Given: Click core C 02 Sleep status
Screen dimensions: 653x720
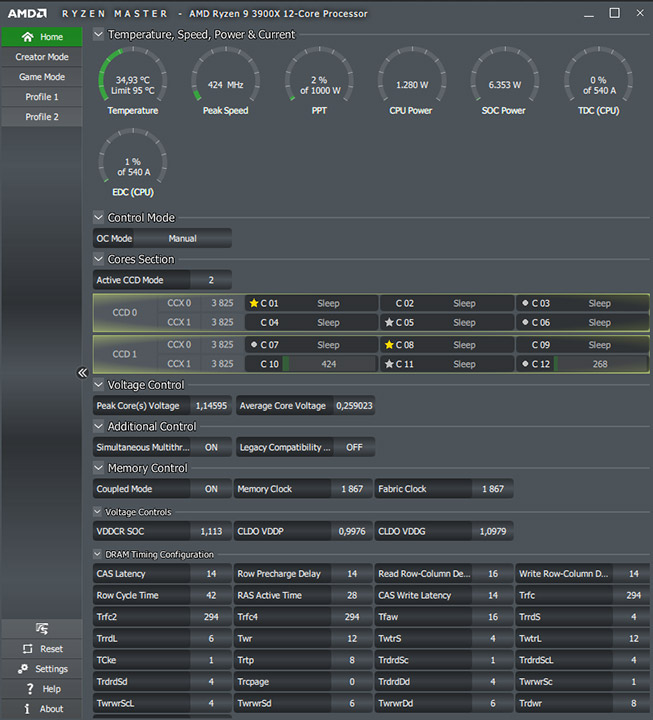Looking at the screenshot, I should pos(464,303).
